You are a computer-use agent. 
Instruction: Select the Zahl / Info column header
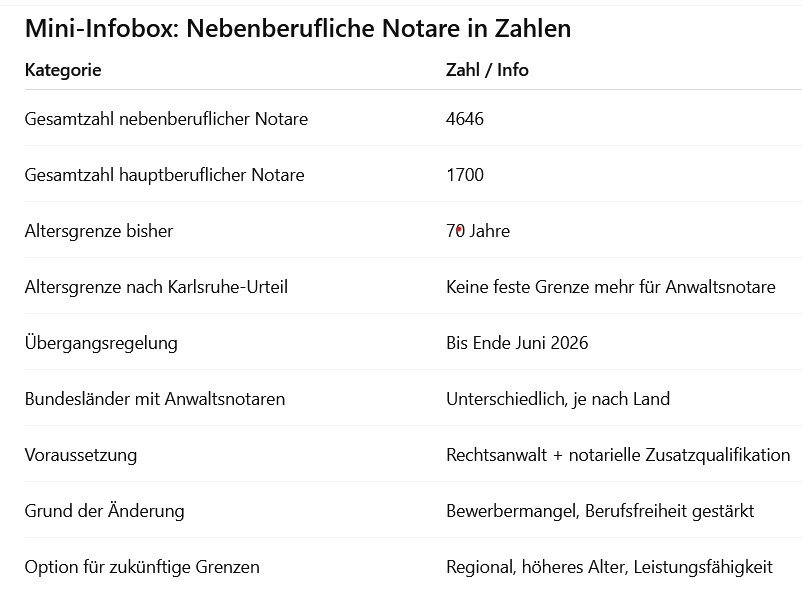click(x=487, y=70)
